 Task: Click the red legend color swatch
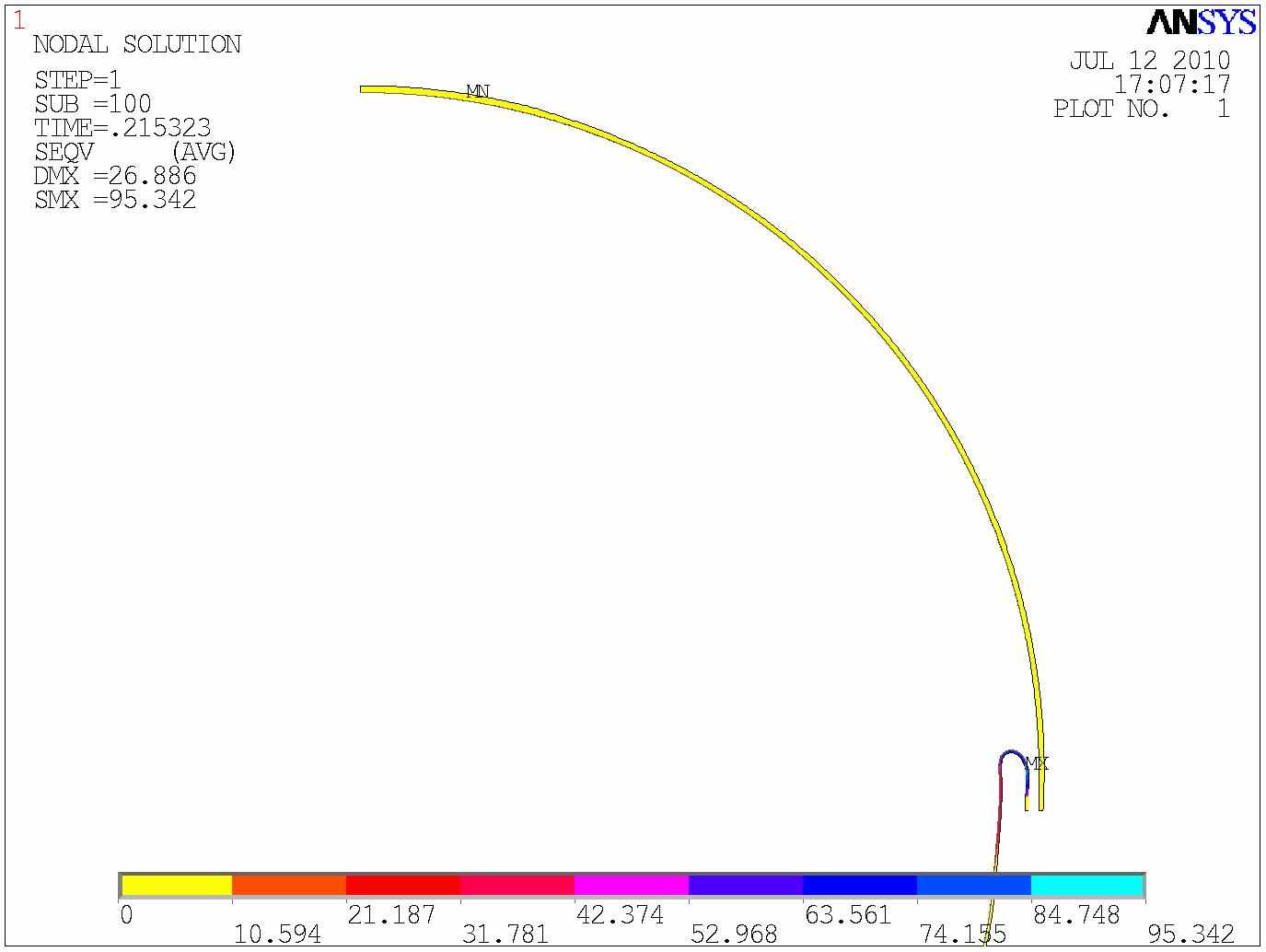[403, 885]
